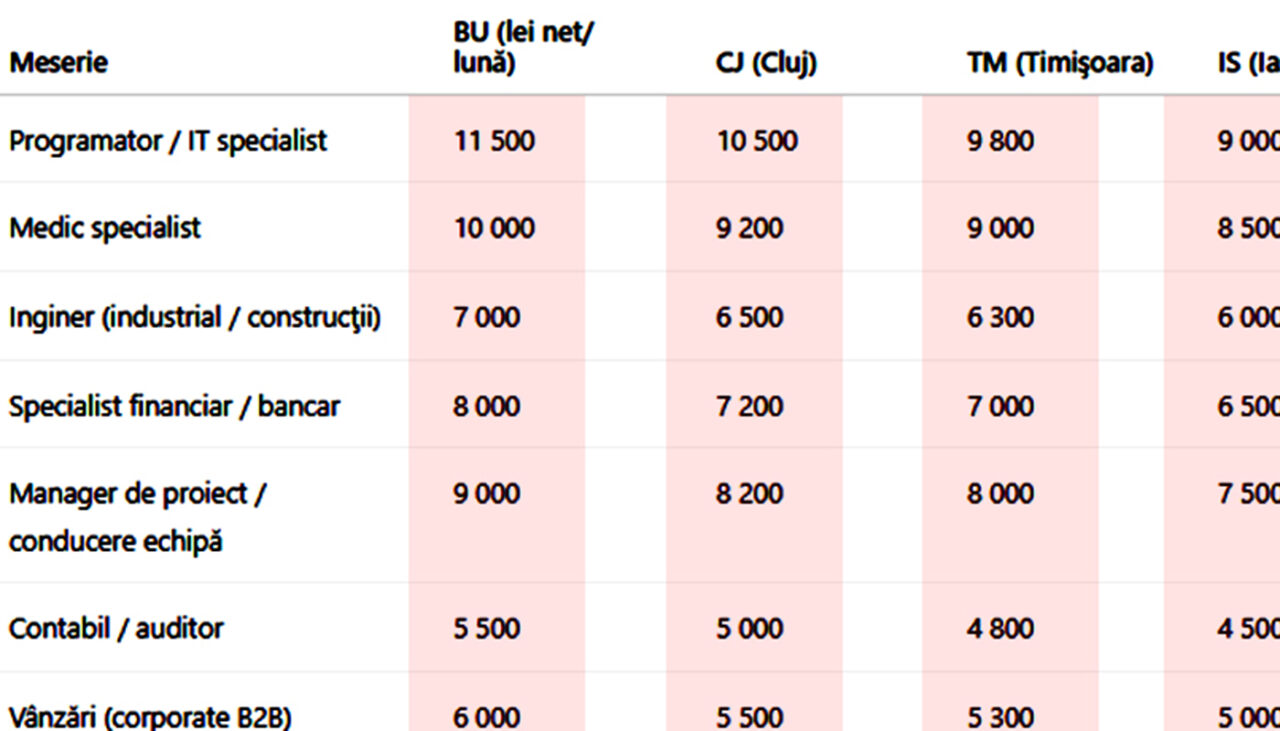Click the Inginer (industrial / construcții) cell
Screen dimensions: 1280x731
tap(195, 318)
